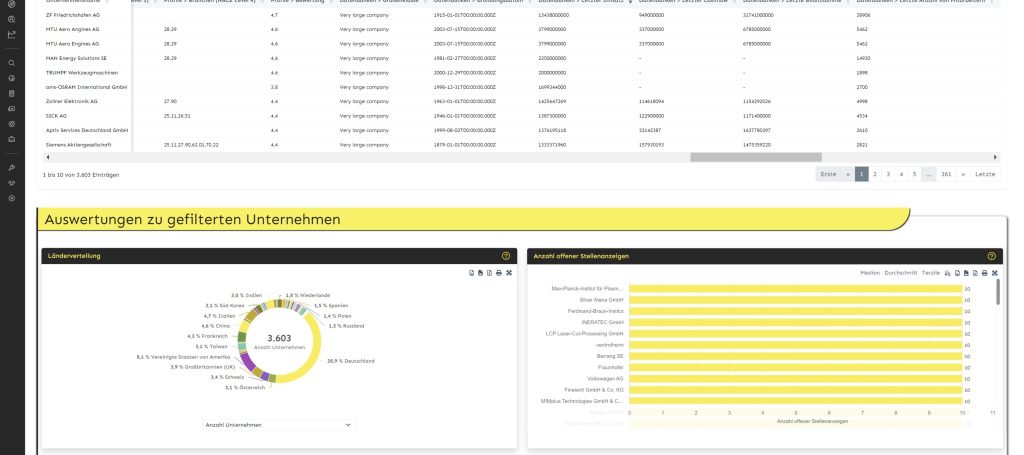Open the globe icon below sidebar search
This screenshot has height=455, width=1024.
pyautogui.click(x=12, y=78)
